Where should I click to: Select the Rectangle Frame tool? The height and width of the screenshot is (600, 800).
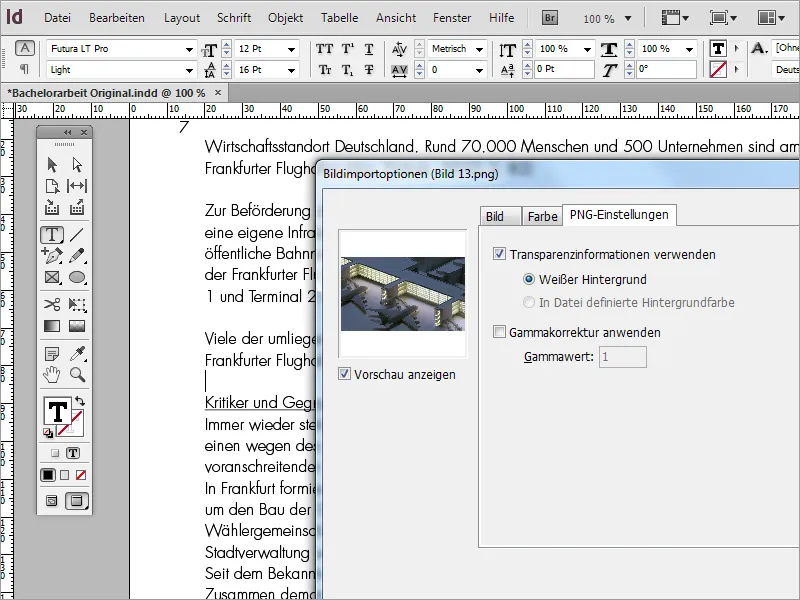pyautogui.click(x=52, y=277)
